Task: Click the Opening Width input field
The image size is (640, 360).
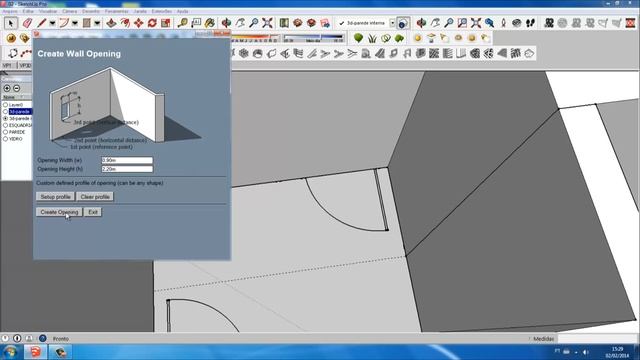Action: (127, 160)
